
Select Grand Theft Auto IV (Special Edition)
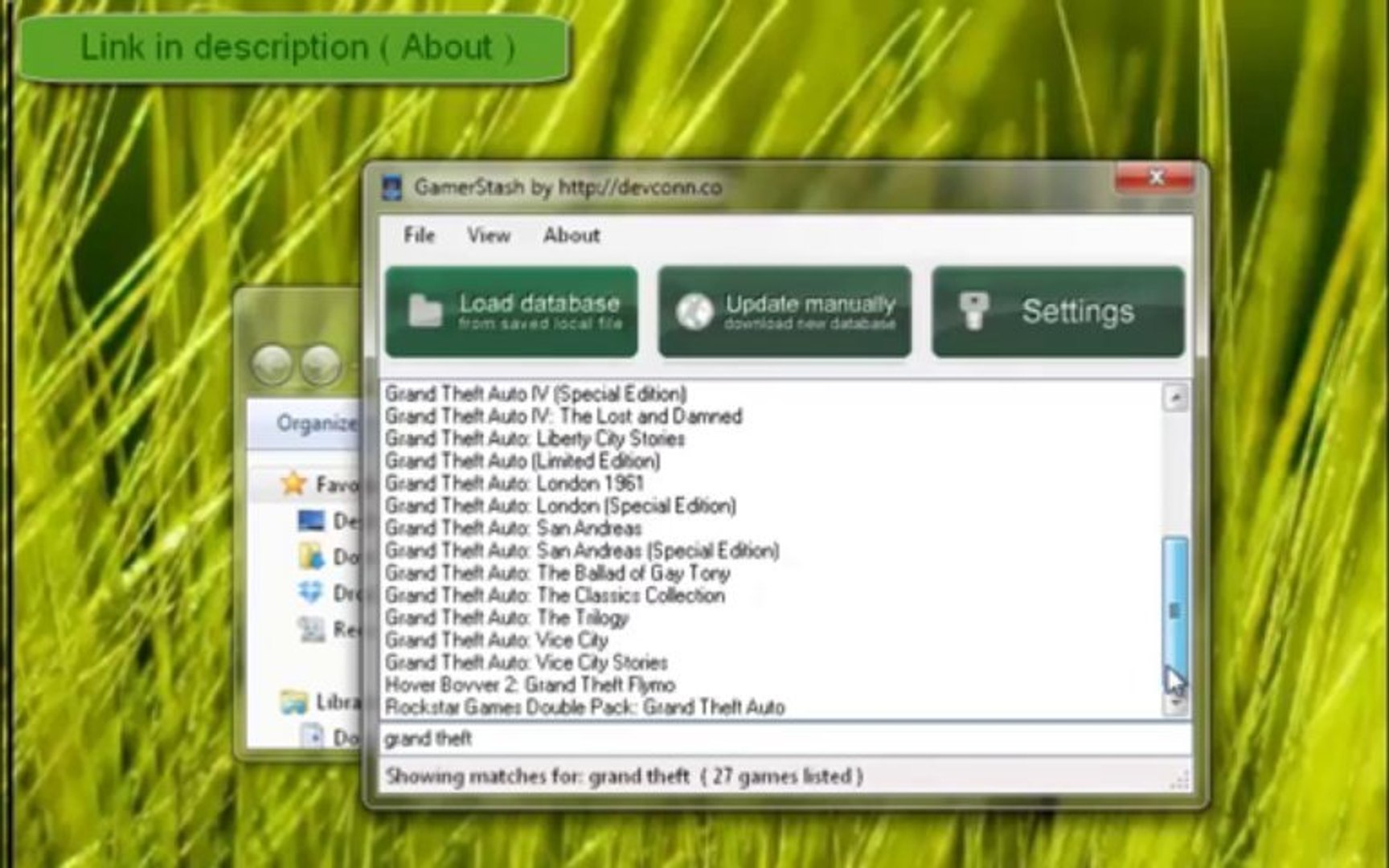tap(535, 394)
